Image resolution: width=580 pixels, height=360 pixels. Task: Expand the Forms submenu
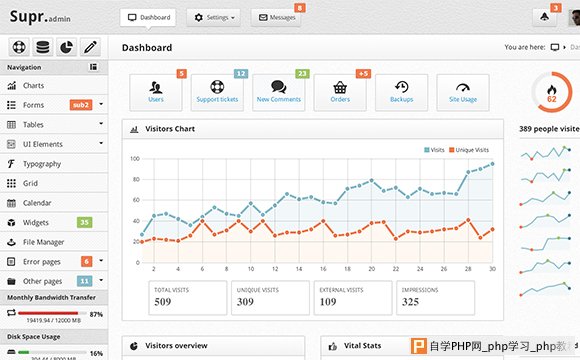[x=101, y=104]
